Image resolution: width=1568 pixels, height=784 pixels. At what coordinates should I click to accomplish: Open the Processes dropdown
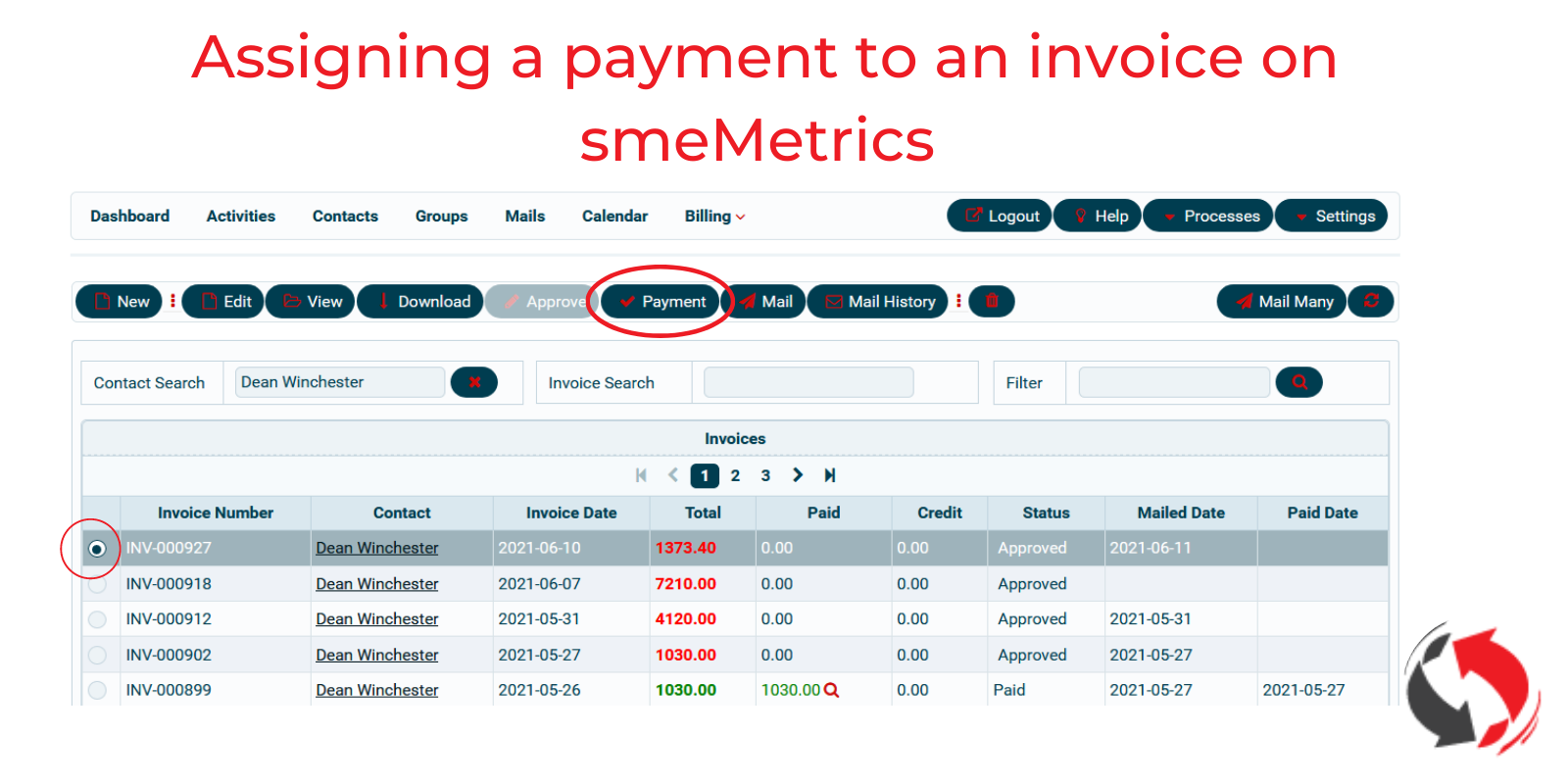pos(1208,216)
